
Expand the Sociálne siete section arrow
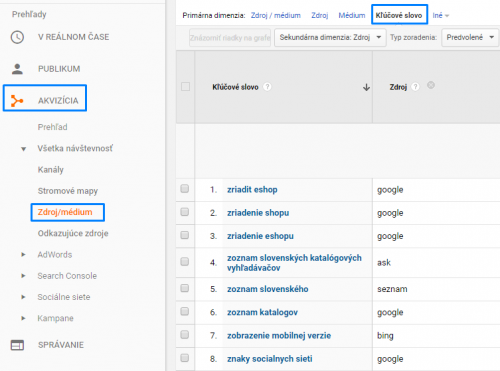click(x=23, y=297)
